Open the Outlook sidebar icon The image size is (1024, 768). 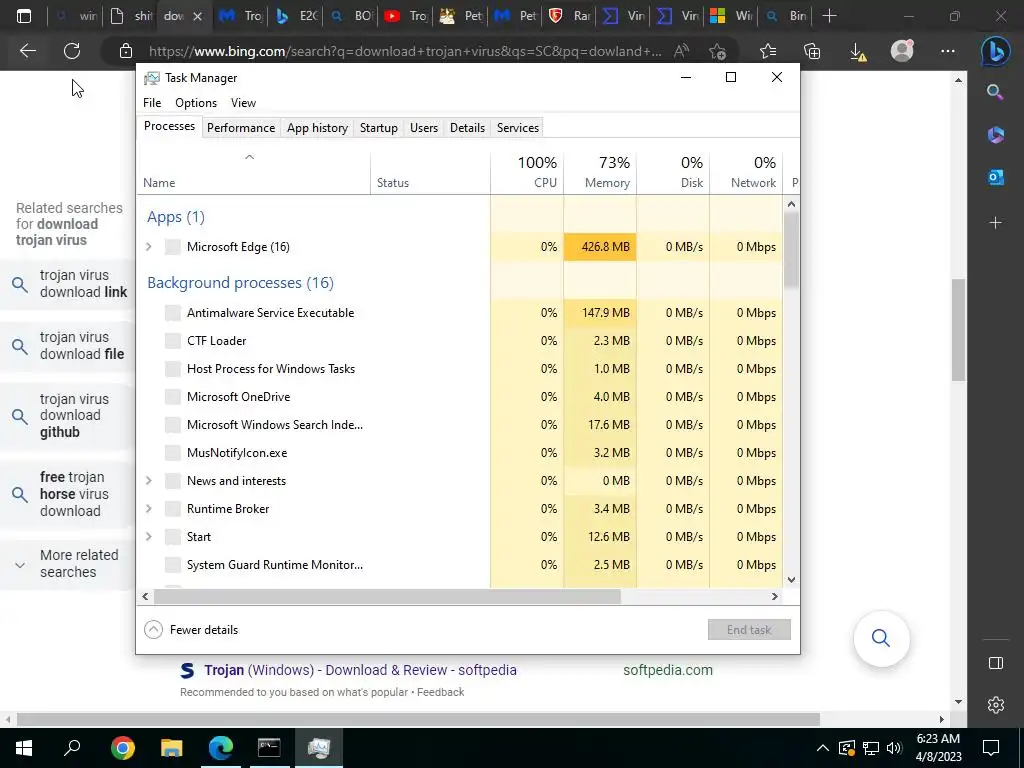[x=995, y=177]
